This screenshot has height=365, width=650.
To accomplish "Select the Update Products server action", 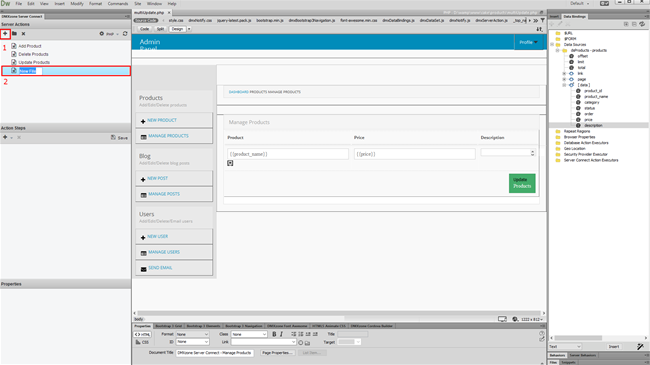I will pyautogui.click(x=34, y=62).
